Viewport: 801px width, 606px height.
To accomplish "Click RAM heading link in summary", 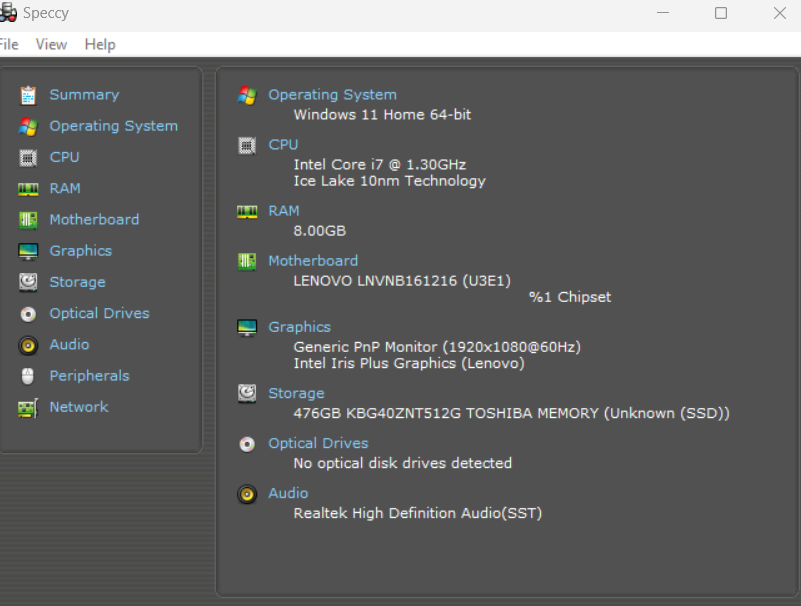I will coord(284,211).
